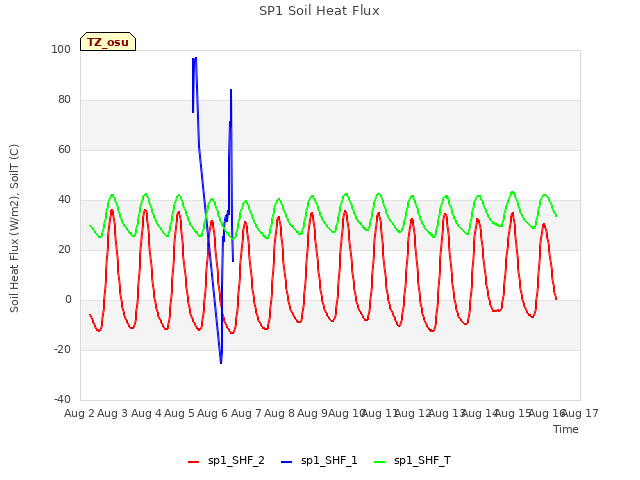This screenshot has height=480, width=640.
Task: Click the blue sp1_SHF_1 legend swatch
Action: click(x=287, y=462)
